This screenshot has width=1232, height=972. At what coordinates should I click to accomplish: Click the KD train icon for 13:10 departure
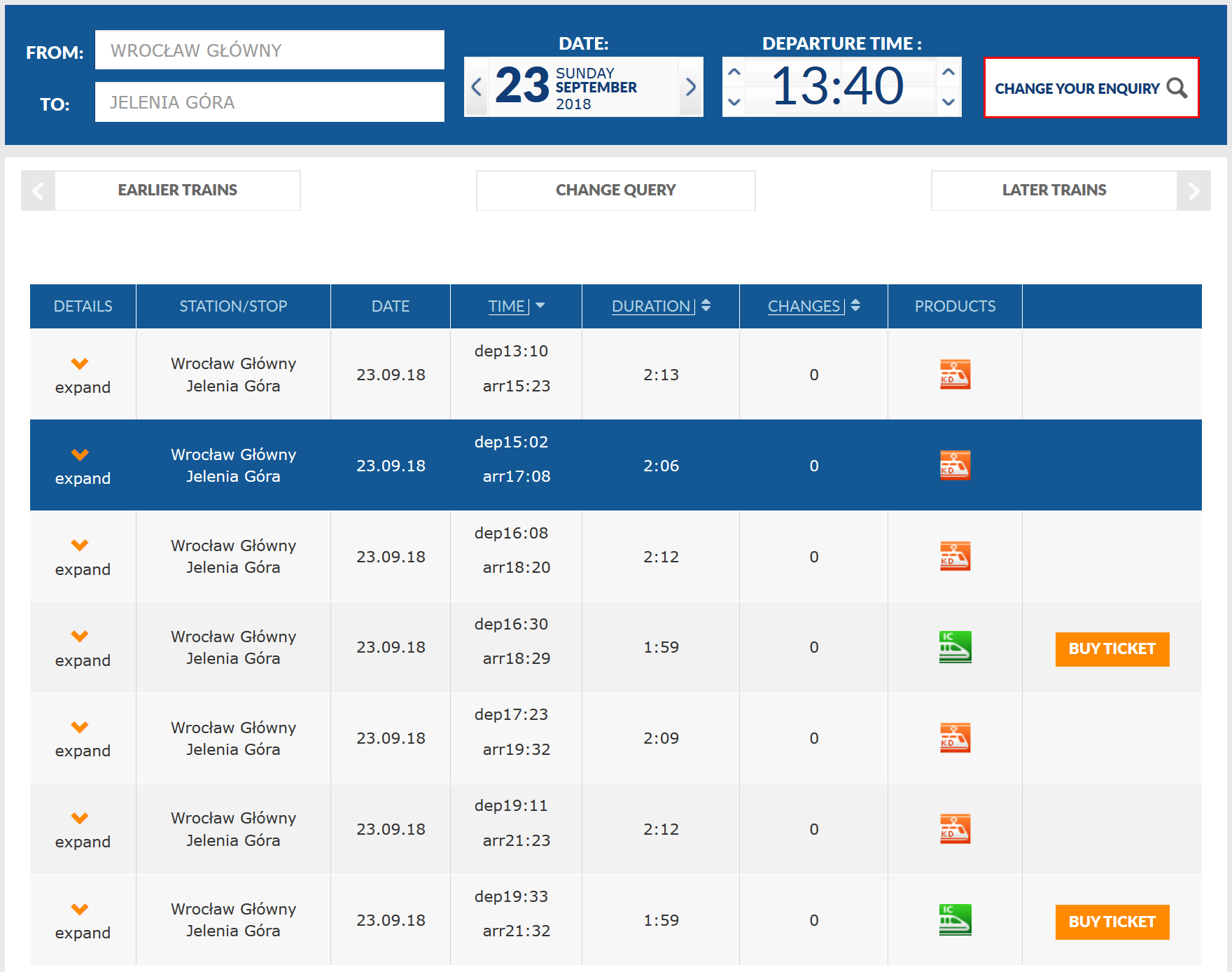[x=955, y=375]
